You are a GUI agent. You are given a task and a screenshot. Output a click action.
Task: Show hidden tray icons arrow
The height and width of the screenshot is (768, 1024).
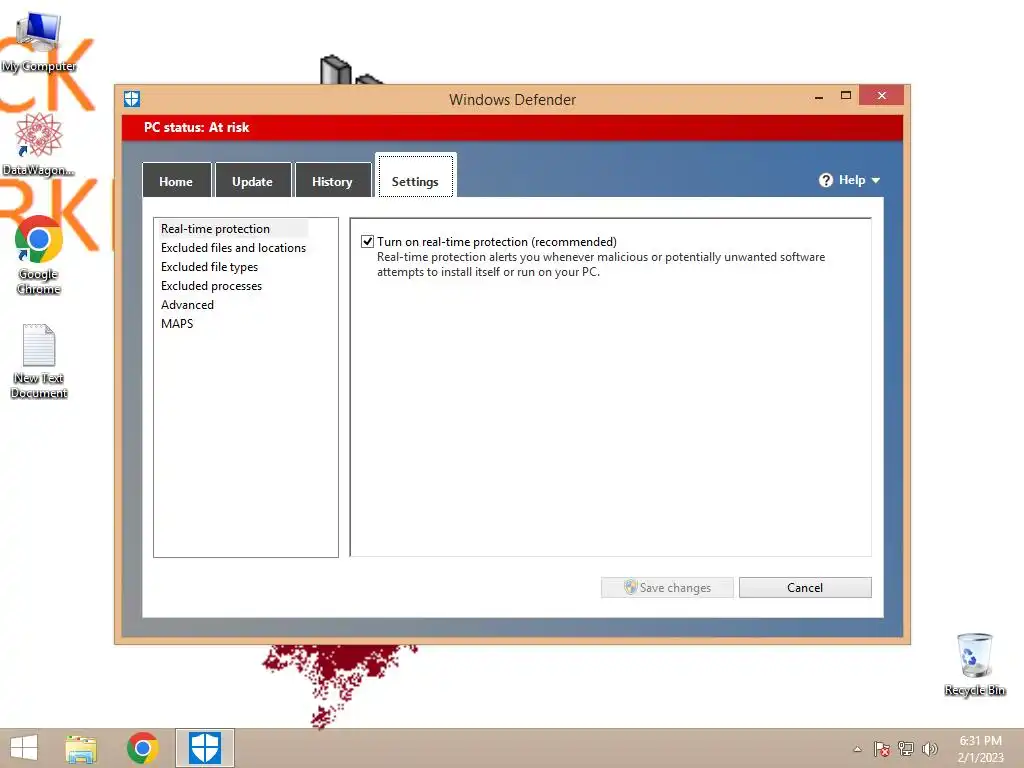(x=857, y=749)
